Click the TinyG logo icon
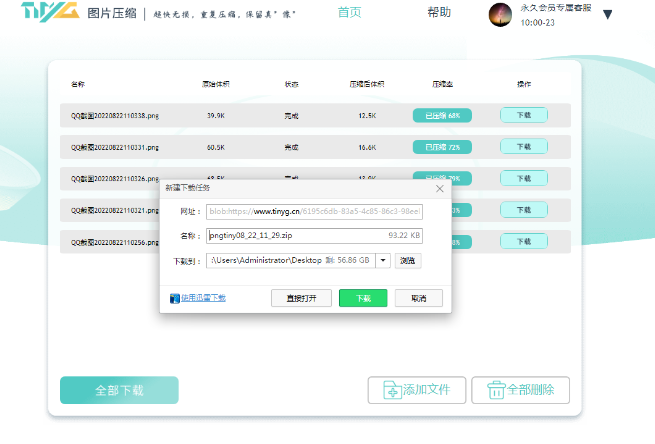 (x=50, y=12)
